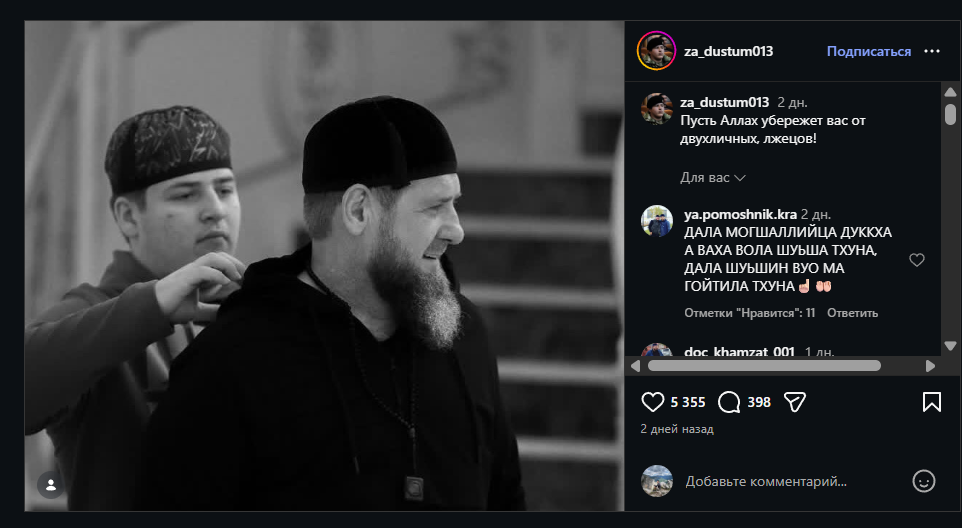Reply to comment via "Ответить"
The height and width of the screenshot is (528, 962).
pyautogui.click(x=852, y=313)
